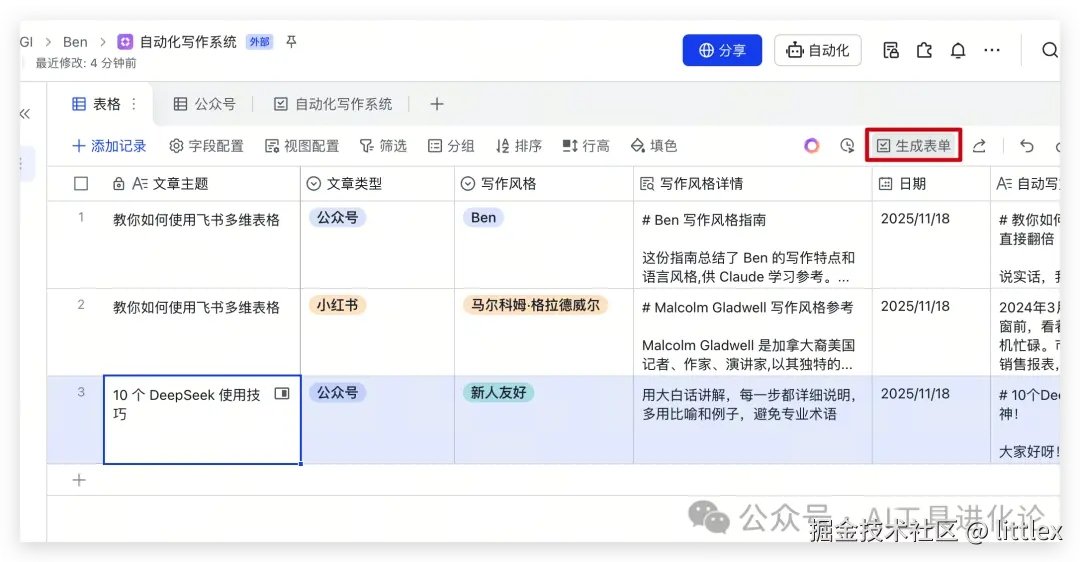Click the lock icon in 文章主题 header
This screenshot has width=1080, height=562.
[118, 184]
